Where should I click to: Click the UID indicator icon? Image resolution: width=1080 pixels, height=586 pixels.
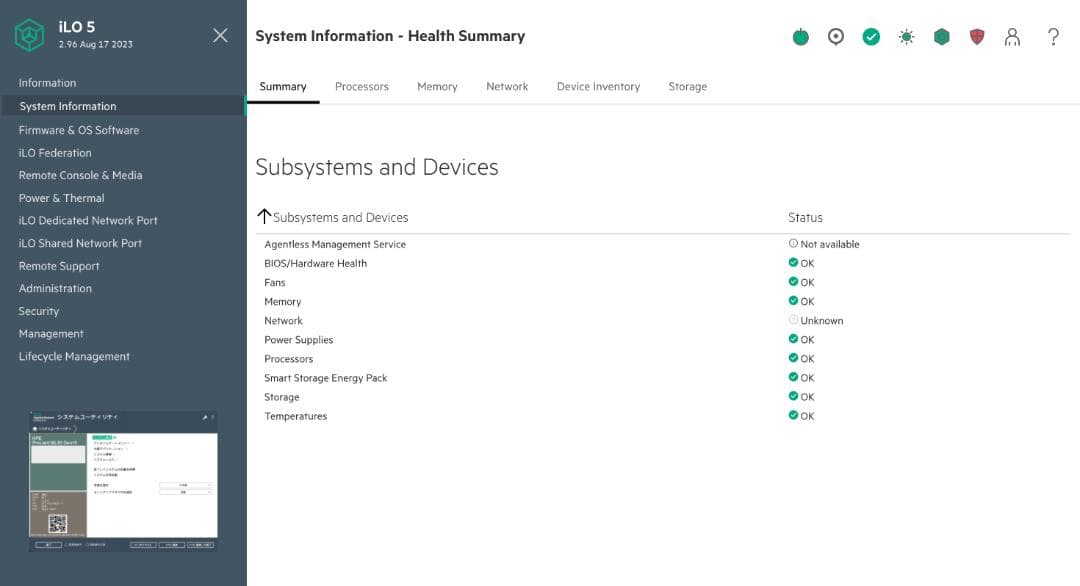coord(836,36)
